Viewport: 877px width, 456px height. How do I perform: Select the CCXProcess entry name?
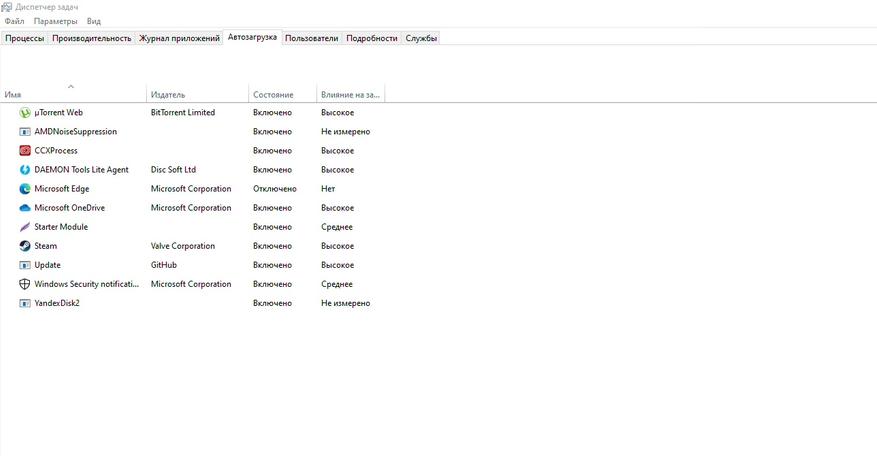56,151
